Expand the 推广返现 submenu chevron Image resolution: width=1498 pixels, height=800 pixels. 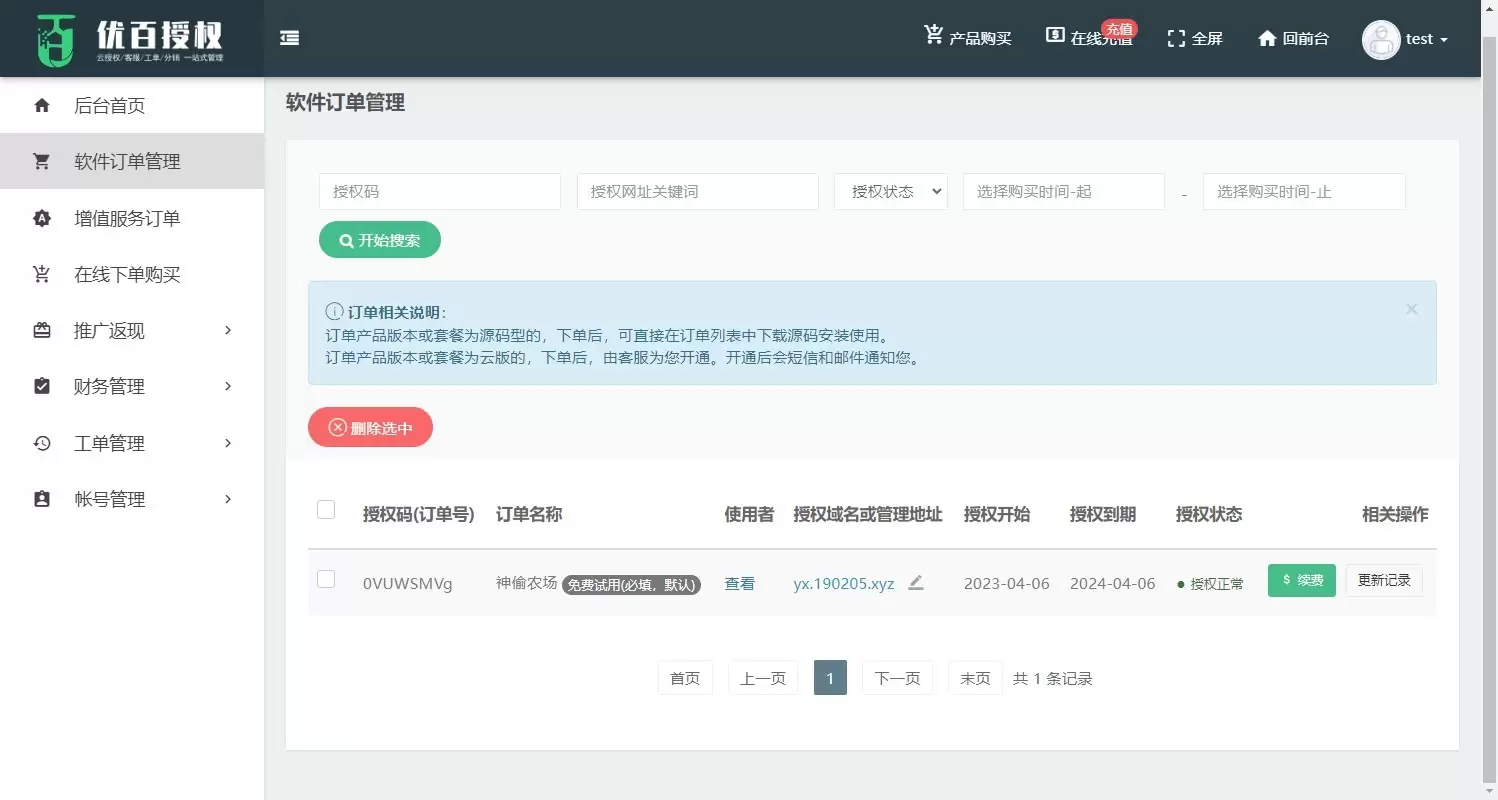tap(228, 330)
